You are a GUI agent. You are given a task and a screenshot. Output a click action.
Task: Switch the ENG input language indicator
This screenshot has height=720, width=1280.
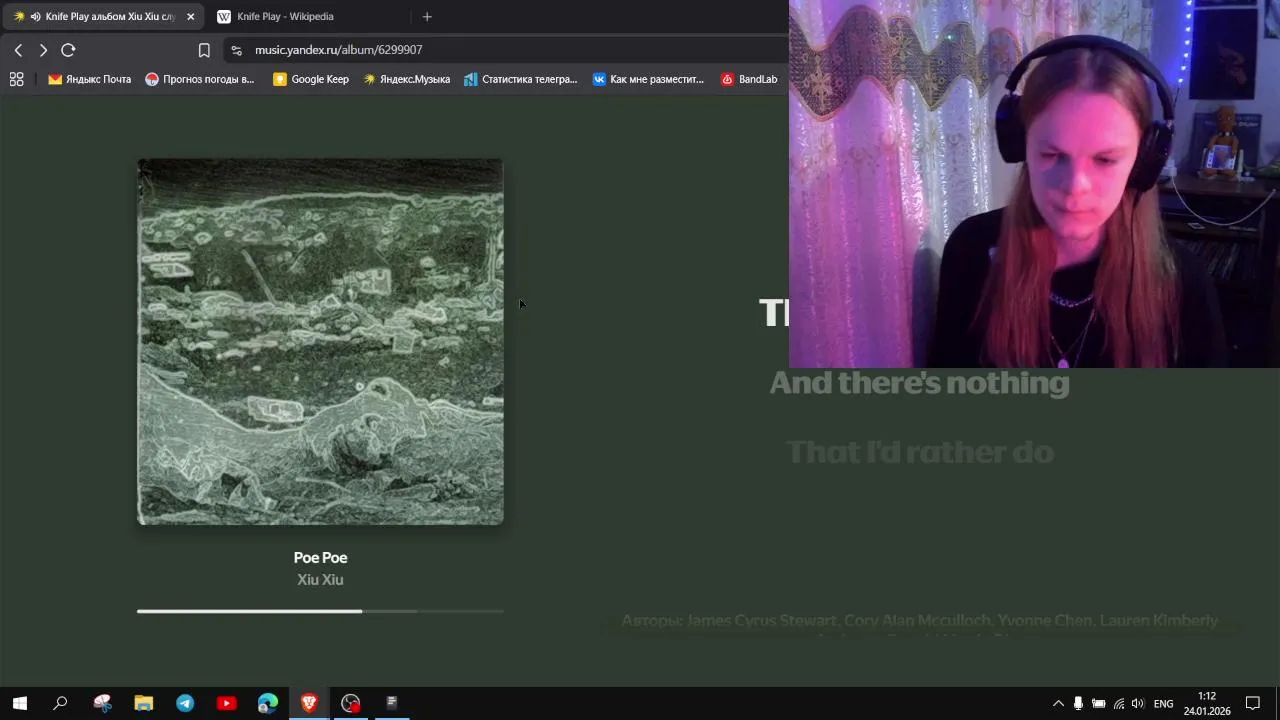1163,703
